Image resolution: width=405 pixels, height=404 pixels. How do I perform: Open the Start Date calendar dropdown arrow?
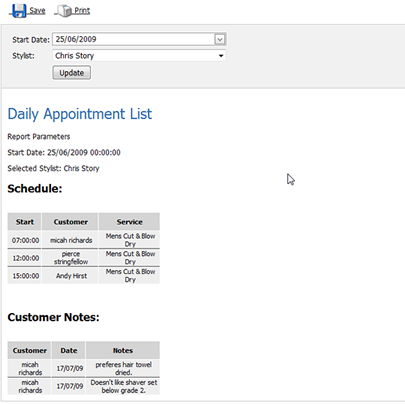(220, 39)
